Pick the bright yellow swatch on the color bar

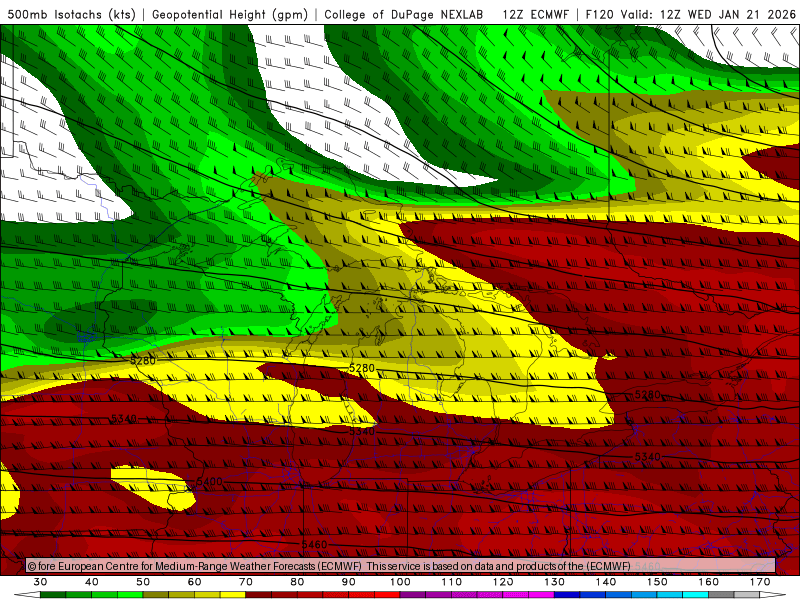point(233,595)
